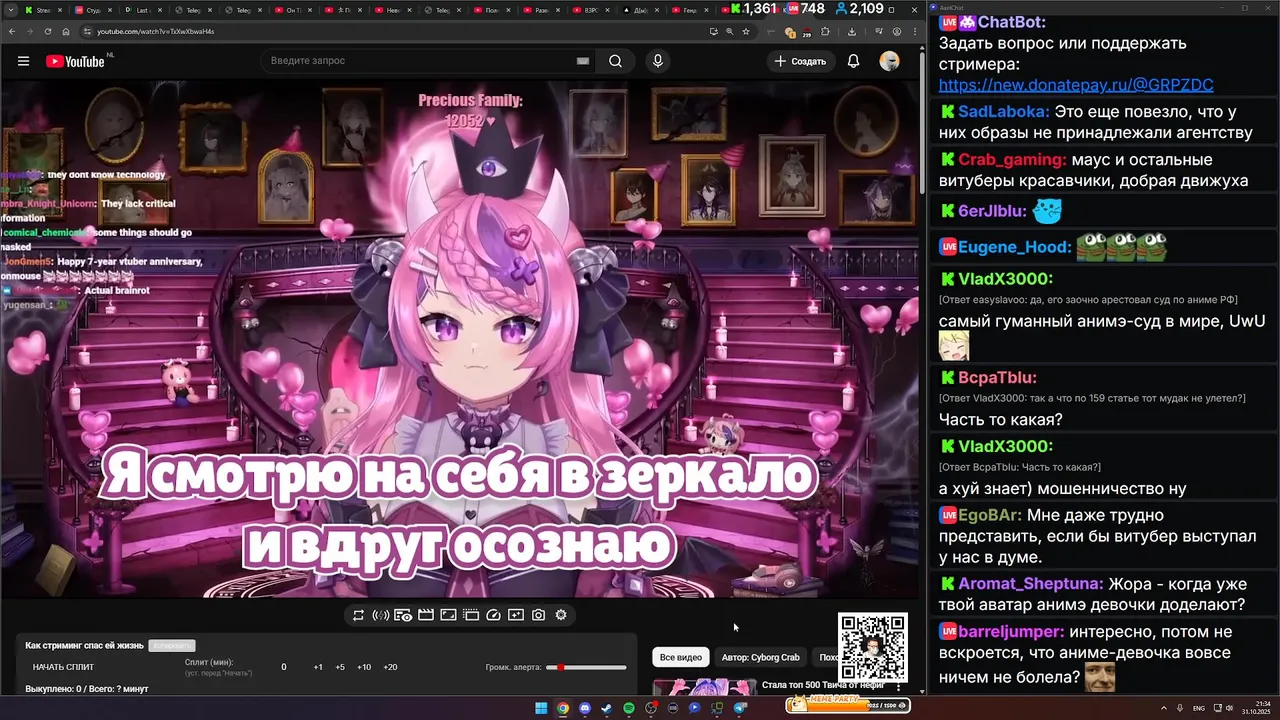Viewport: 1280px width, 720px height.
Task: Open the browser extensions puzzle icon
Action: 825,31
